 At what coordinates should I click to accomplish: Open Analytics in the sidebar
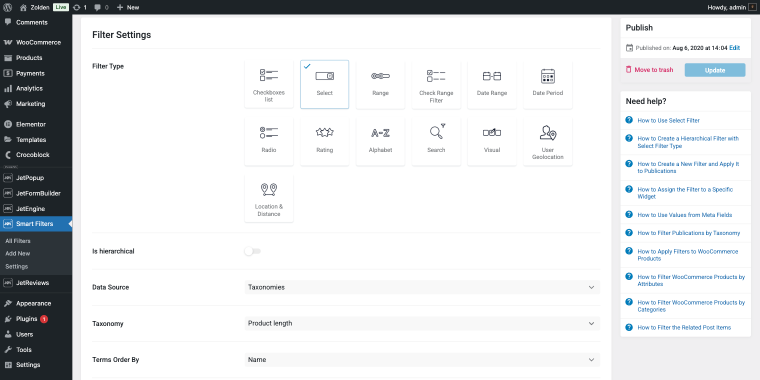point(36,88)
